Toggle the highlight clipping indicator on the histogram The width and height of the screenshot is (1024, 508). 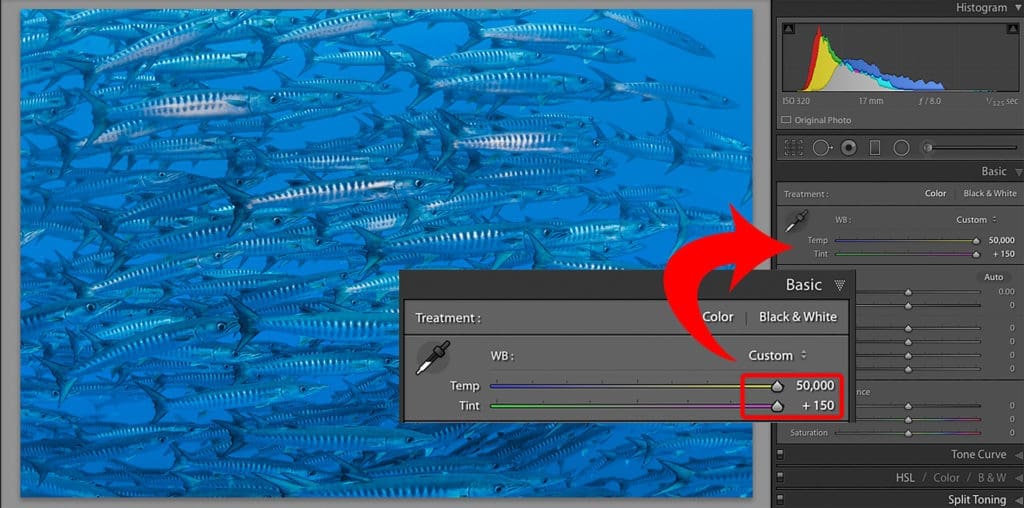pyautogui.click(x=1011, y=28)
